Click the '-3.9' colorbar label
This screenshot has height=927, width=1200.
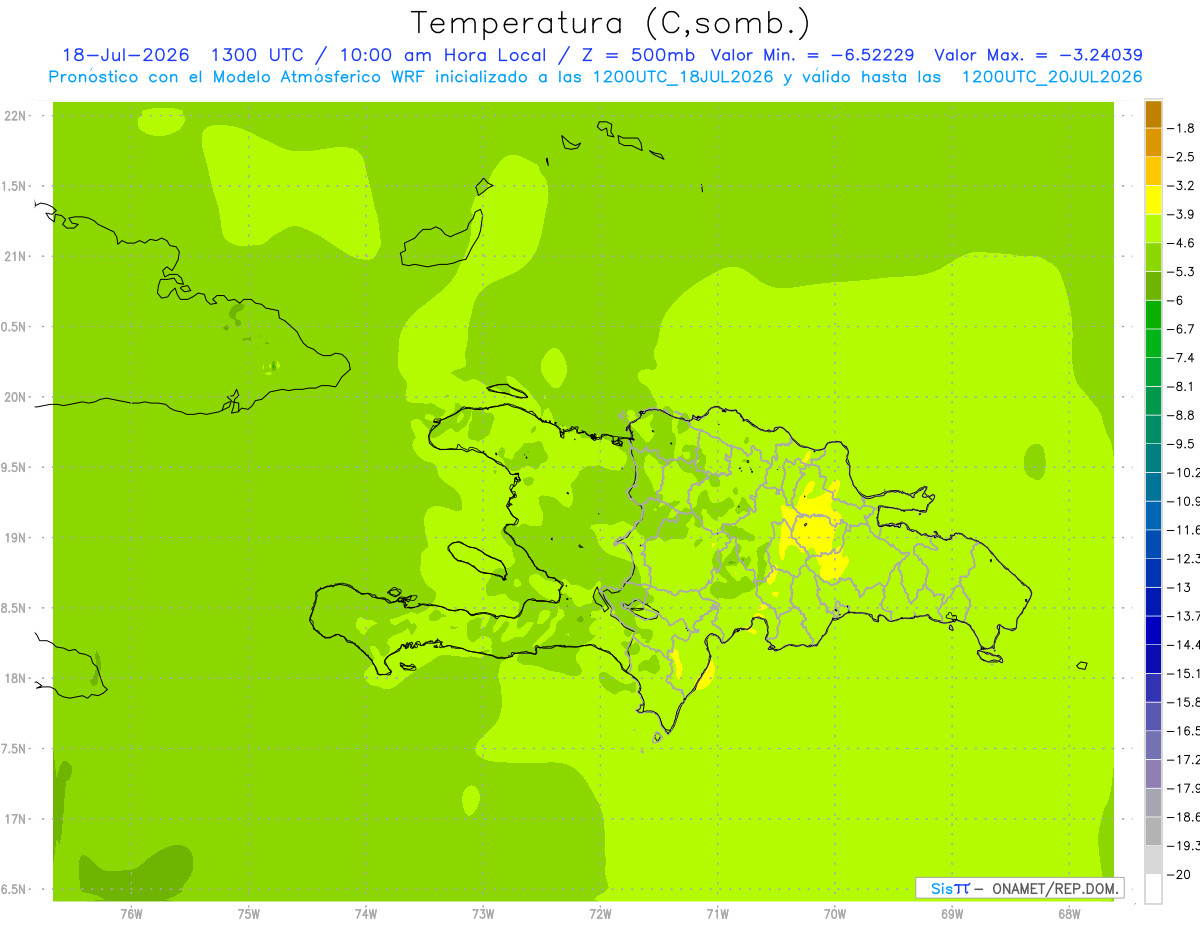(1181, 214)
